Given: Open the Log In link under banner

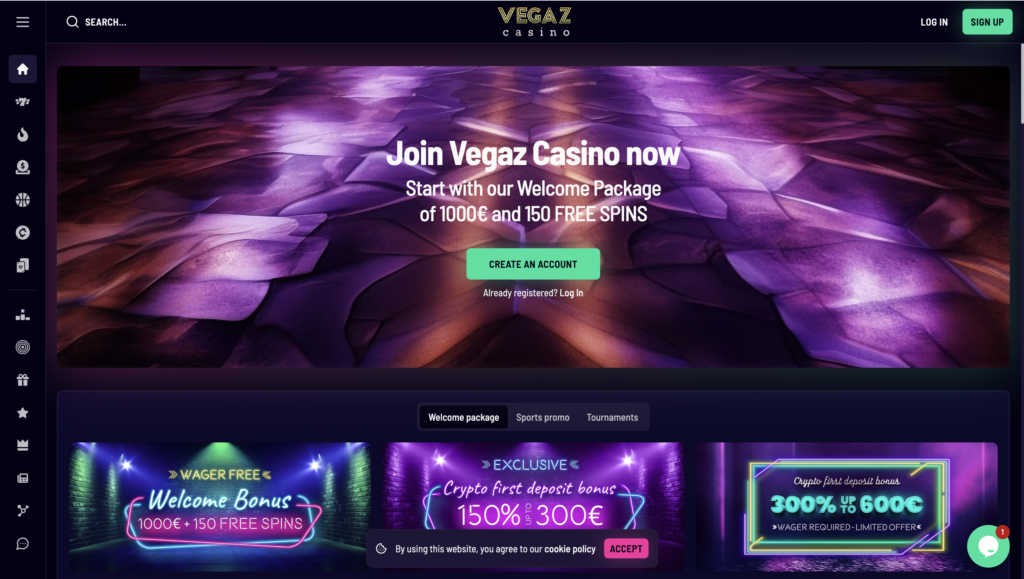Looking at the screenshot, I should [x=571, y=293].
